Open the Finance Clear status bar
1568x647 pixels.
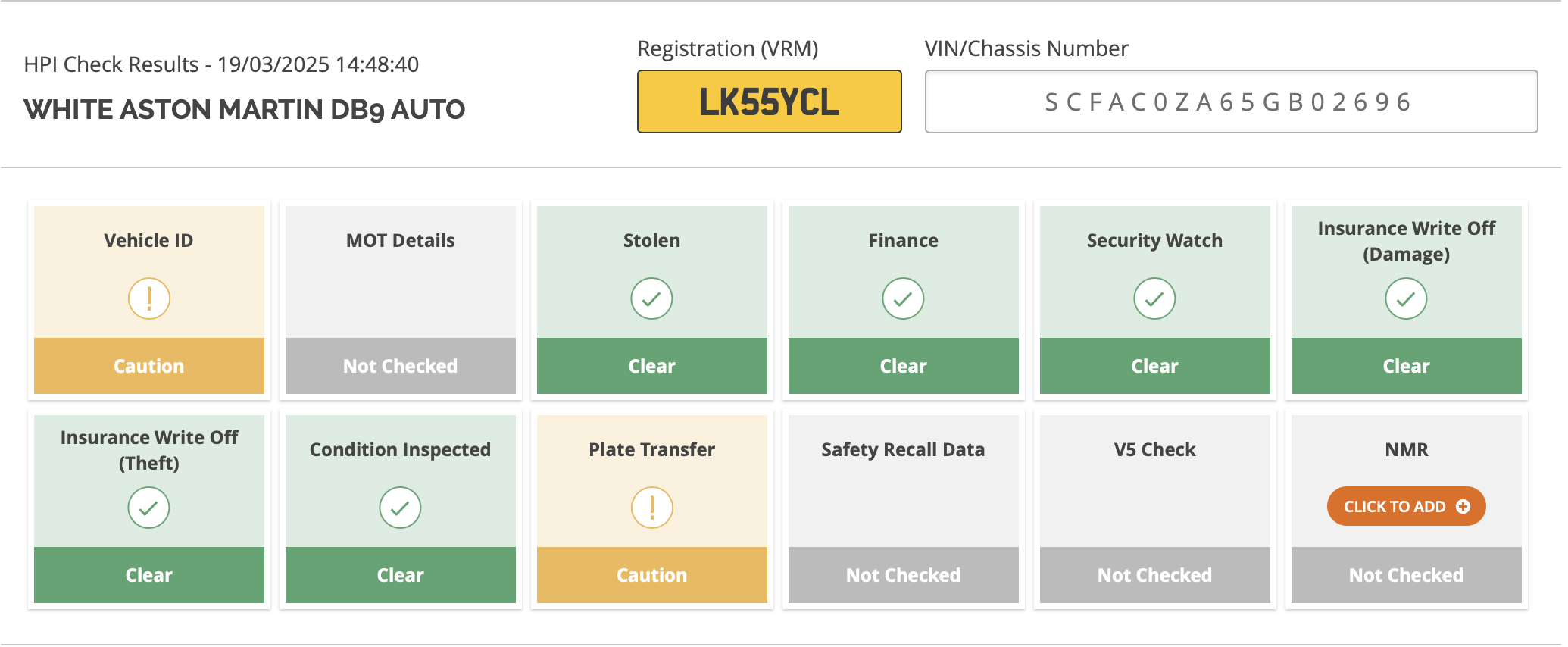pyautogui.click(x=904, y=366)
